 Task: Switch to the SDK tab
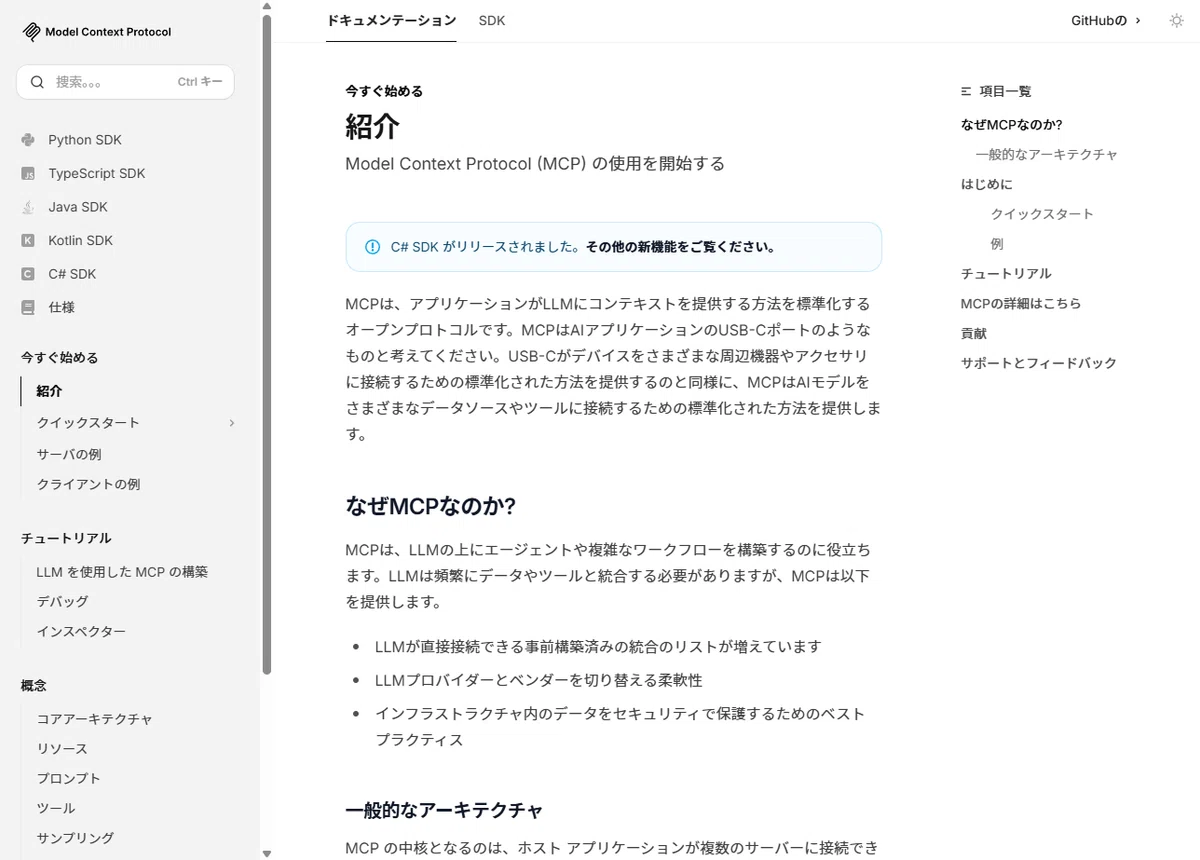pyautogui.click(x=492, y=20)
